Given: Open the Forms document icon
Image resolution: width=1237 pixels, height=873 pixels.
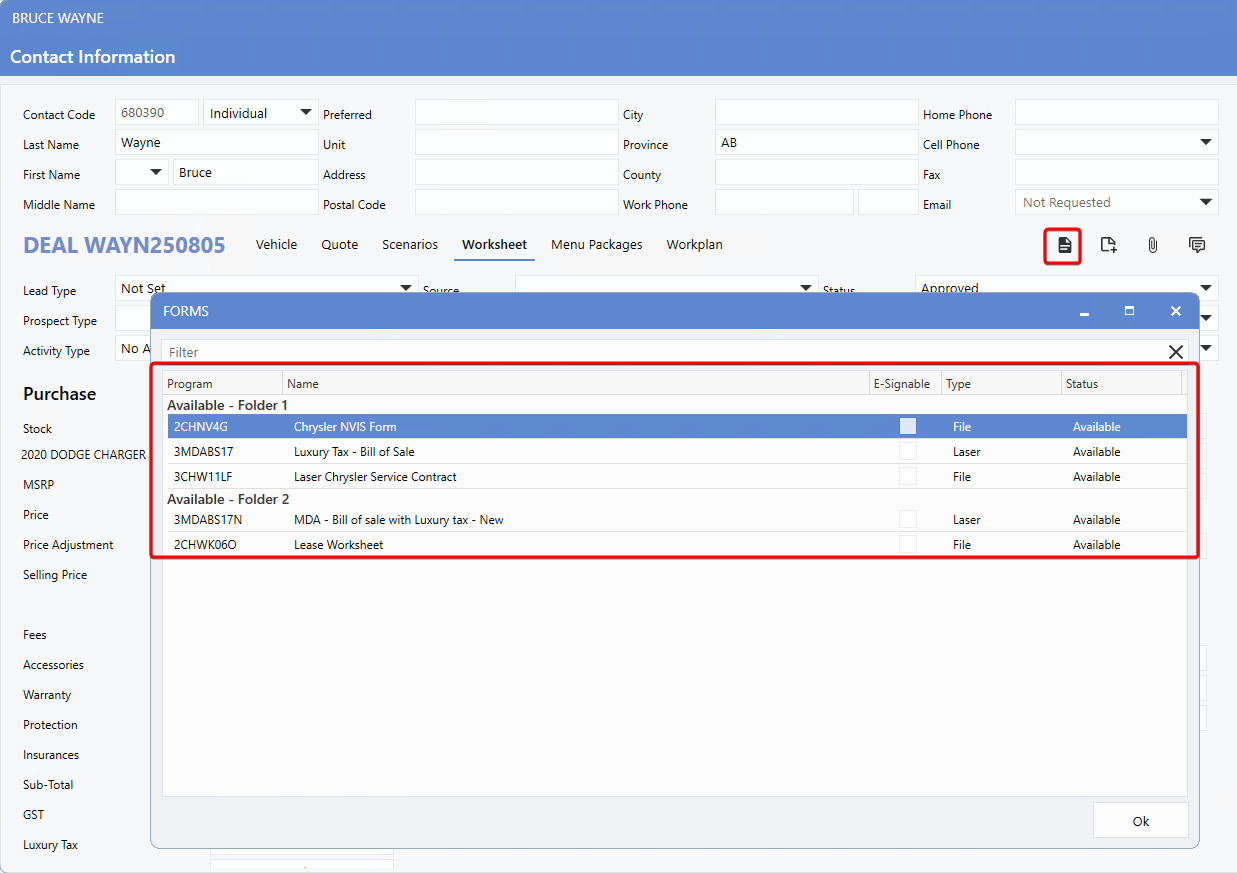Looking at the screenshot, I should click(1064, 245).
